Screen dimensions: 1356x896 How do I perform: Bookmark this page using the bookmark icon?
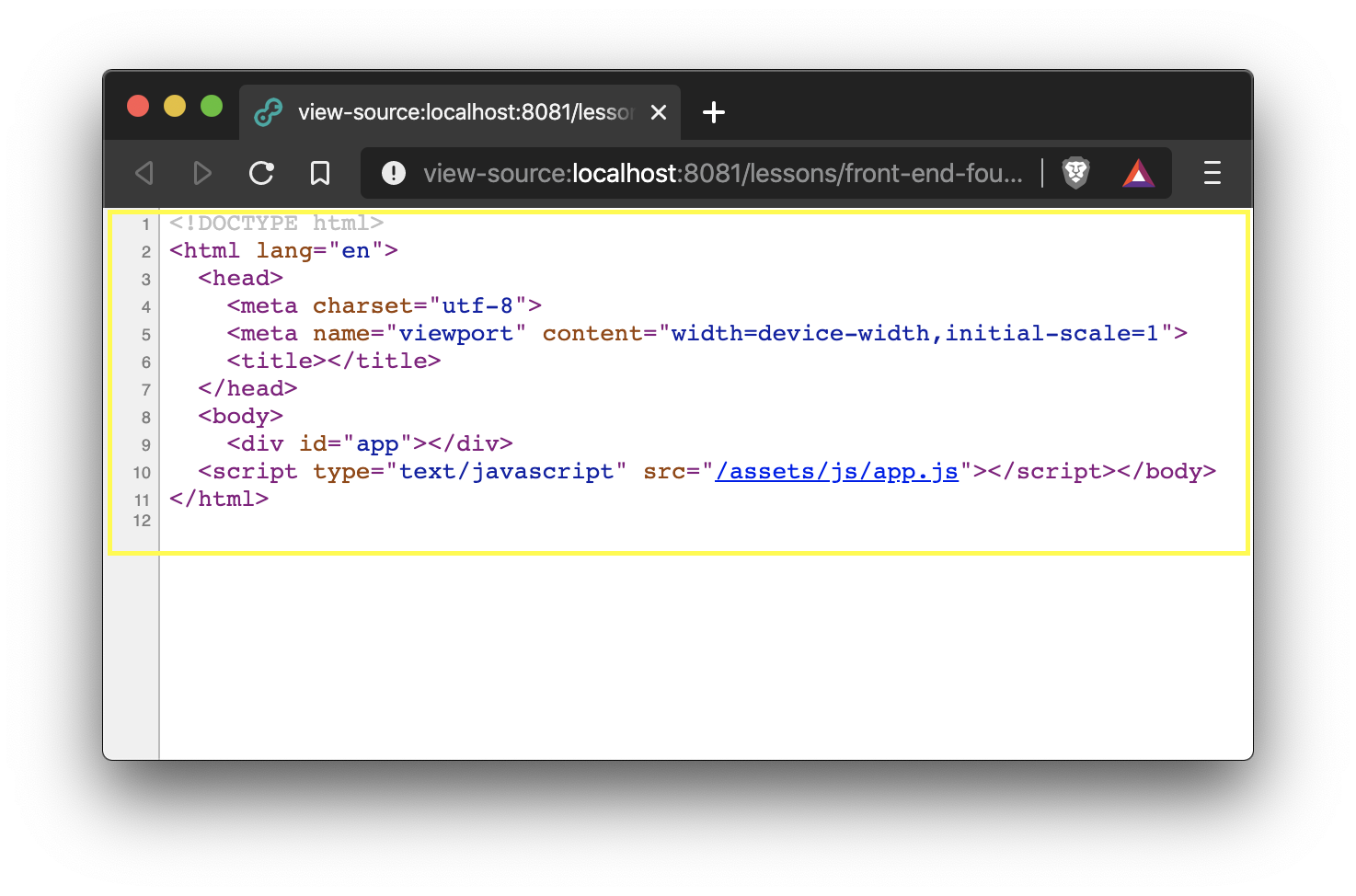pos(320,173)
